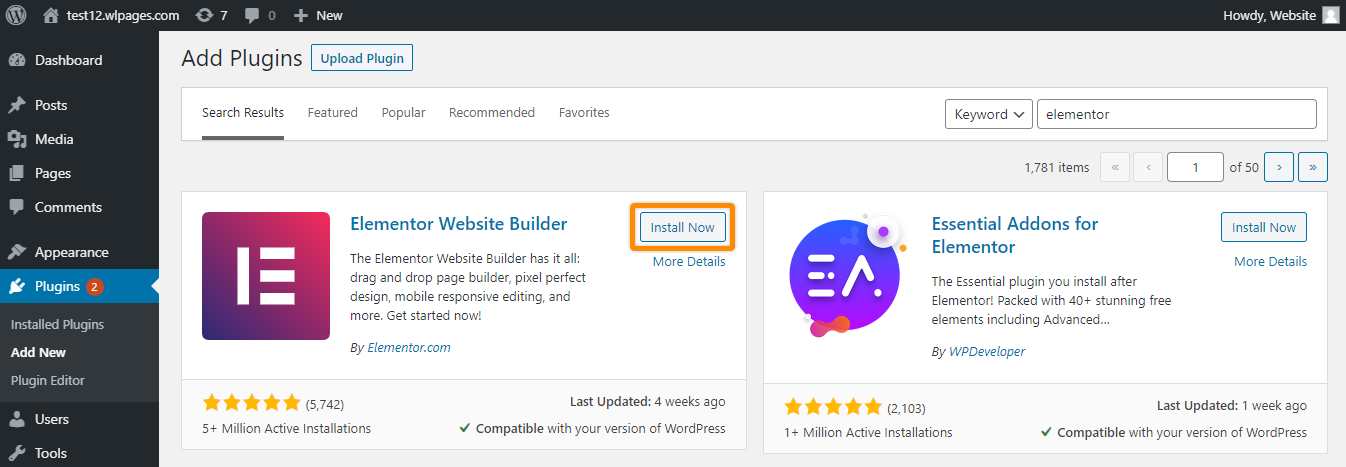The image size is (1346, 467).
Task: Open the Installed Plugins submenu item
Action: click(x=57, y=324)
